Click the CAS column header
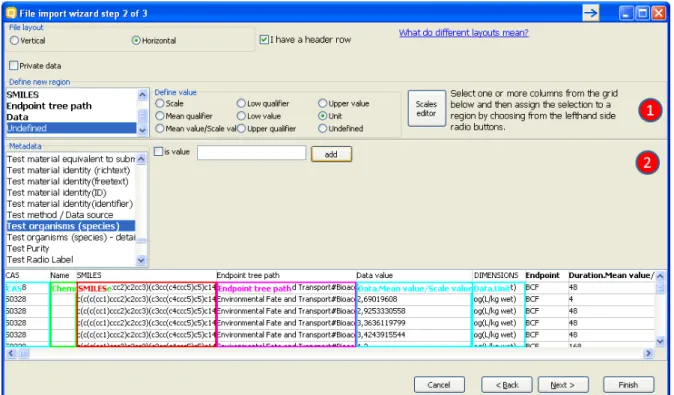674x395 pixels. click(x=28, y=275)
